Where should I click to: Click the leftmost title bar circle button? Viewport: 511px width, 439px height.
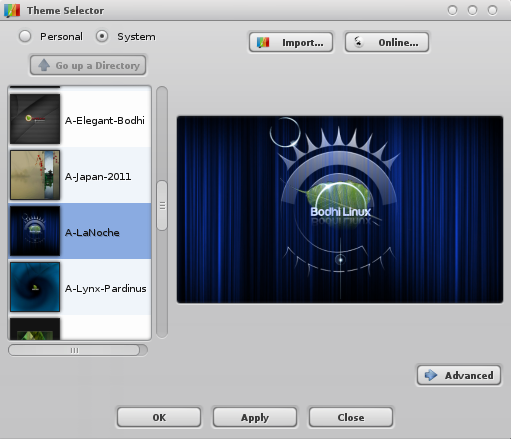point(452,10)
